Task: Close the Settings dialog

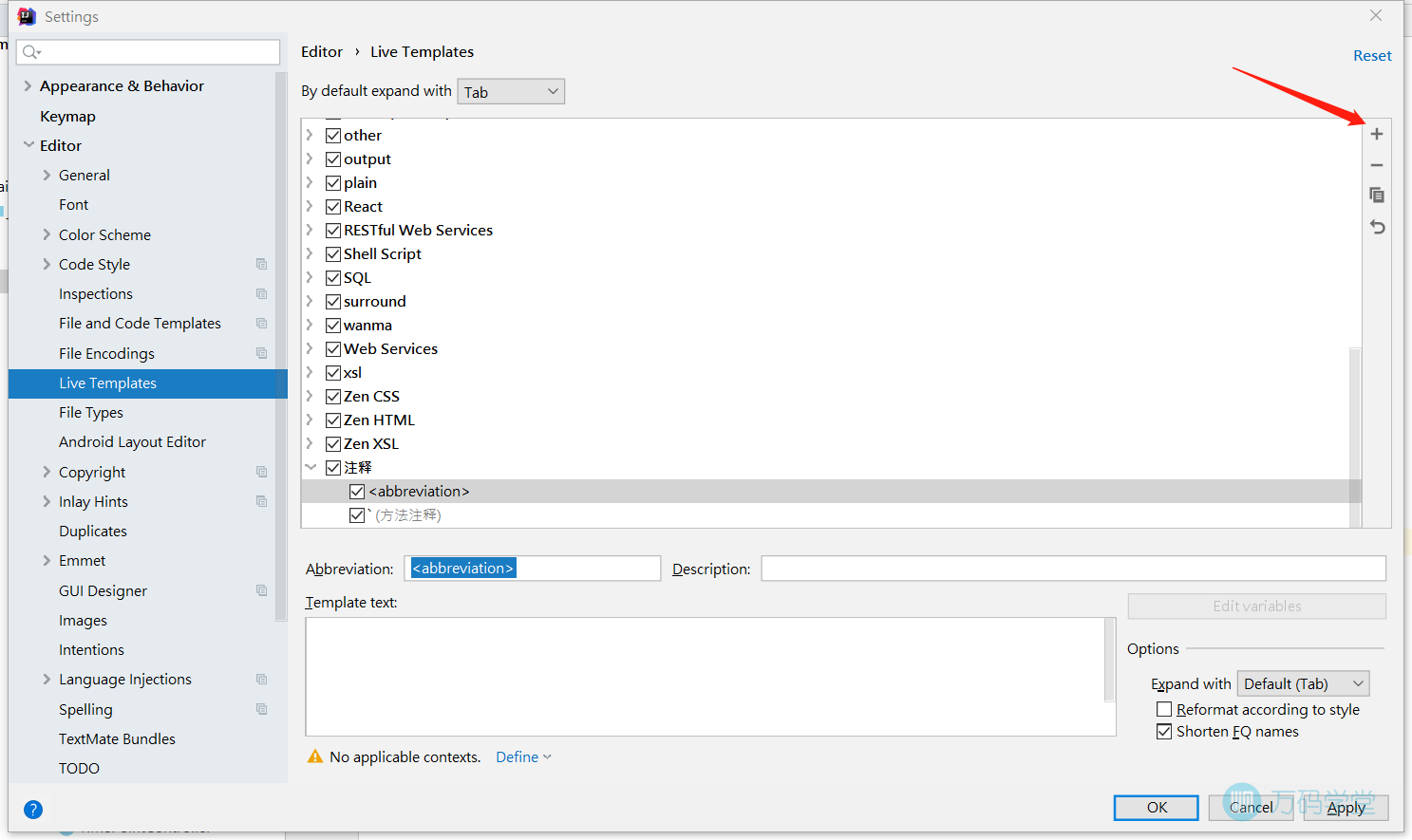Action: coord(1376,16)
